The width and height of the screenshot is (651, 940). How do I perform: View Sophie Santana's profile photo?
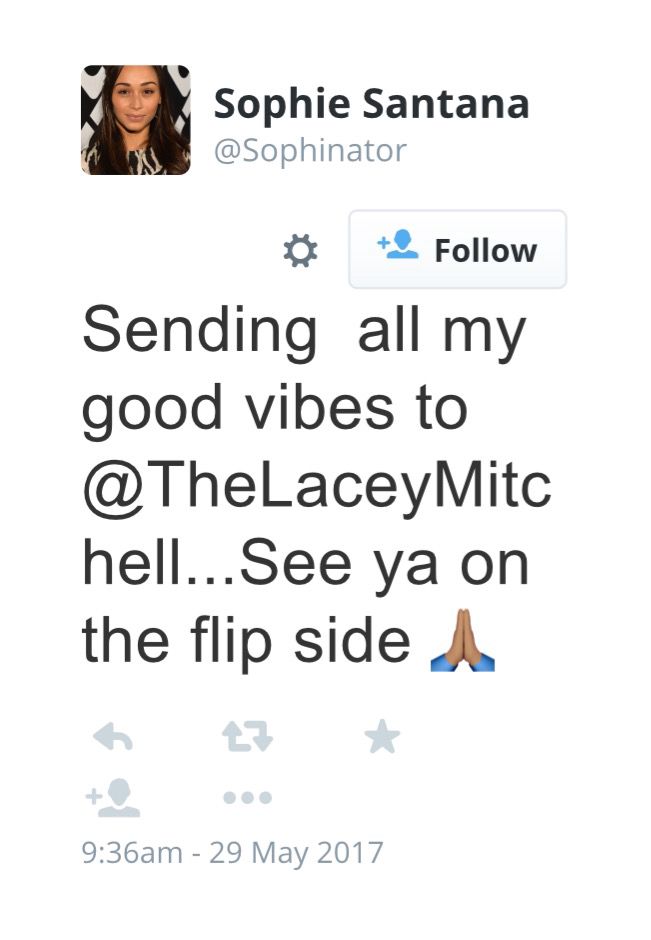(x=136, y=120)
